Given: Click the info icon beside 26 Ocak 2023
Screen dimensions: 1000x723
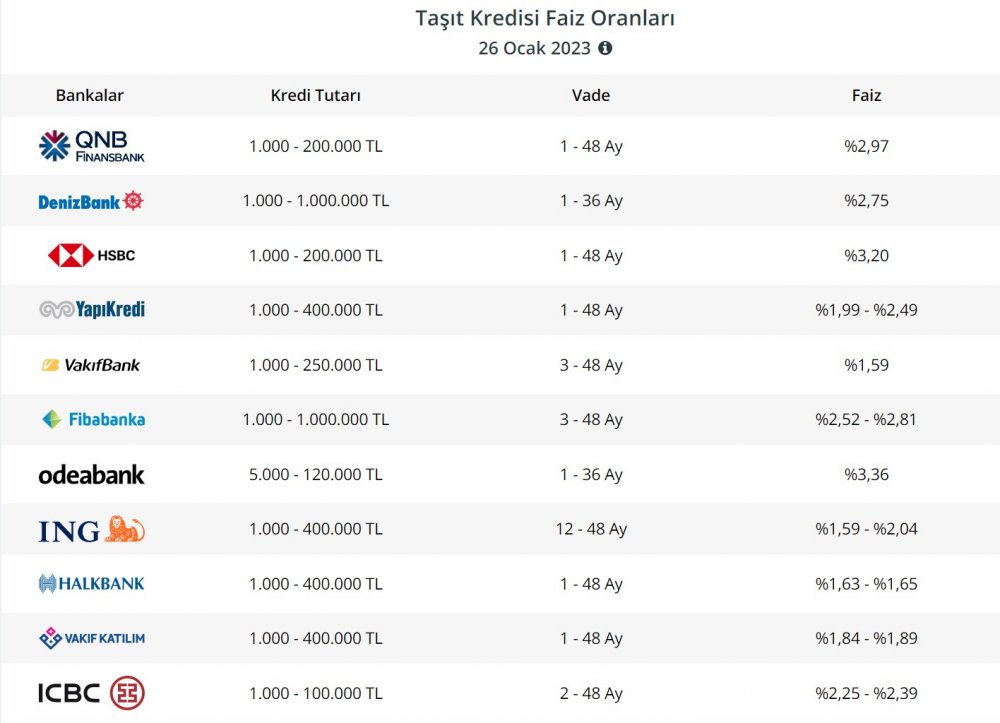Looking at the screenshot, I should point(605,48).
